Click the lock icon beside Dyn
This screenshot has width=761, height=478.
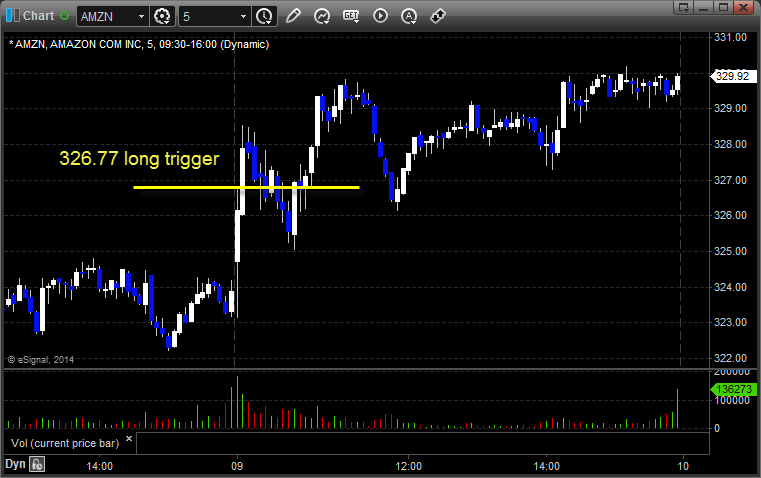(37, 464)
